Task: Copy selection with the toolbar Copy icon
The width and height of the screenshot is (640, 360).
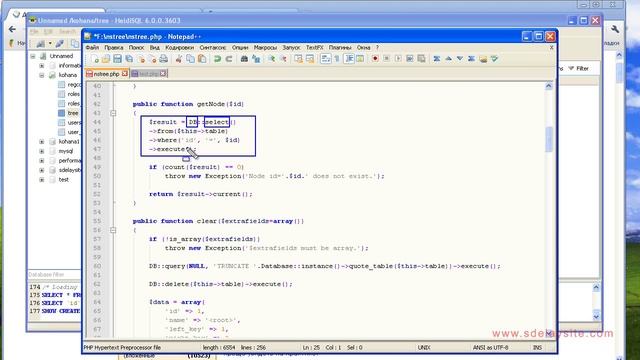Action: [x=190, y=59]
